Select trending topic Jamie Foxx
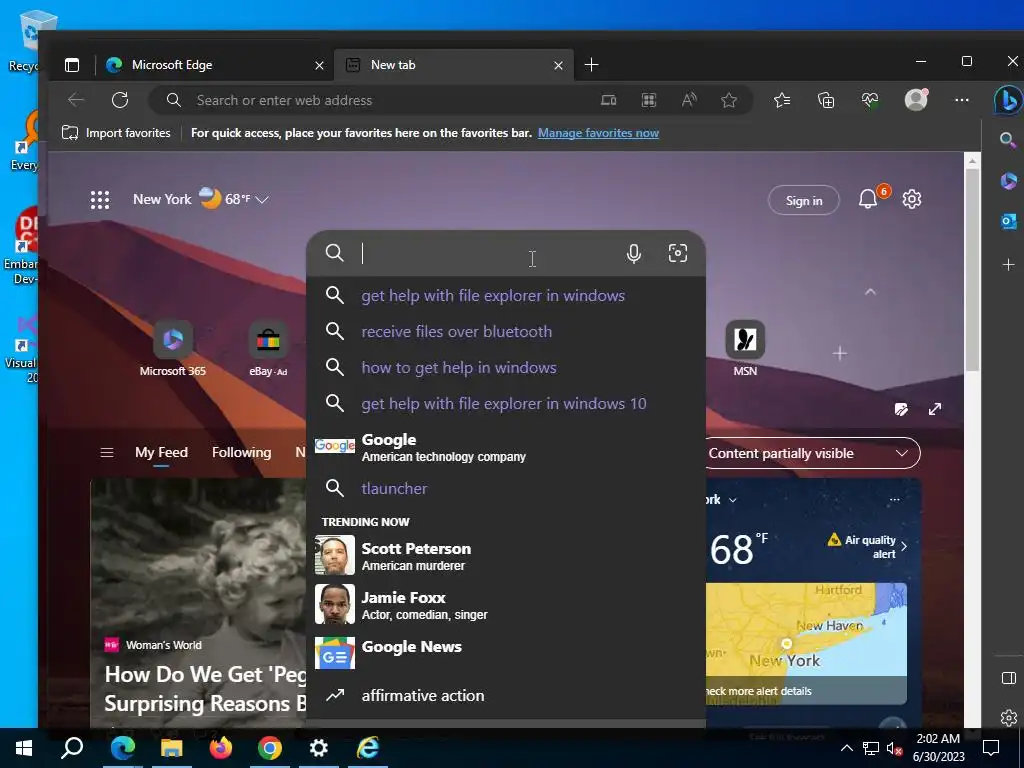 click(x=505, y=605)
